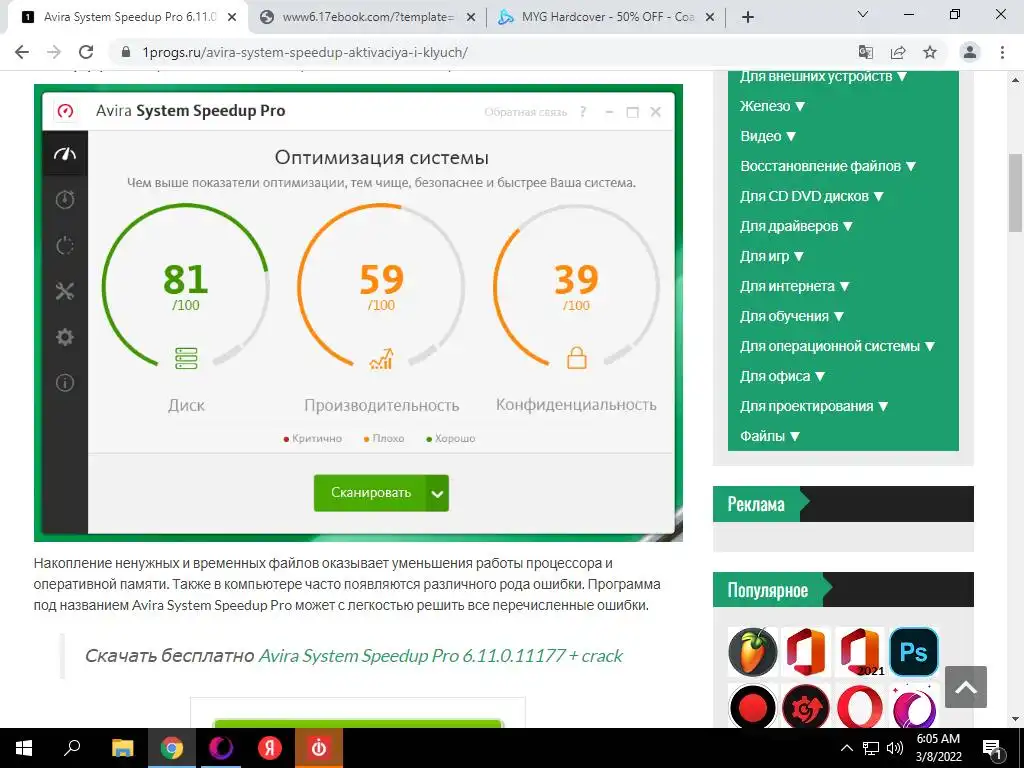Go back to previous page
The width and height of the screenshot is (1024, 768).
(x=22, y=52)
